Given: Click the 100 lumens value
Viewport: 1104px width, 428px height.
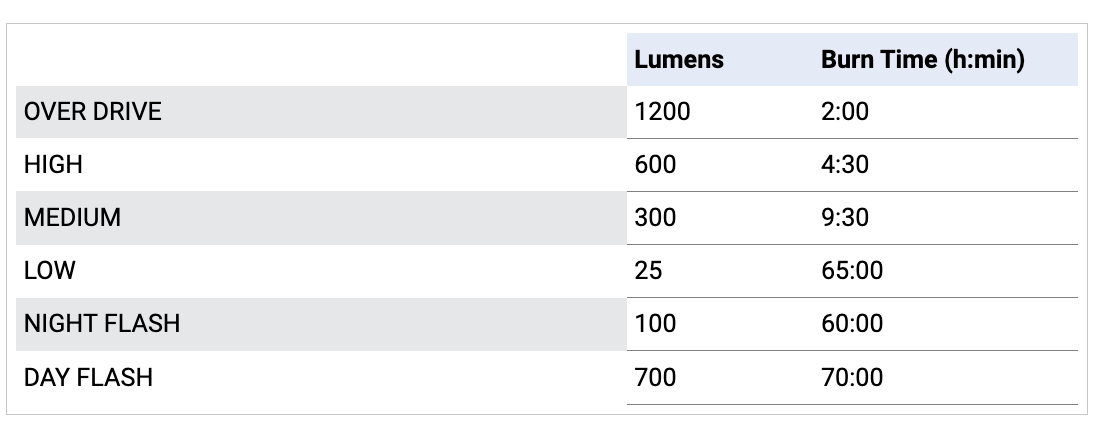Looking at the screenshot, I should pyautogui.click(x=656, y=324).
